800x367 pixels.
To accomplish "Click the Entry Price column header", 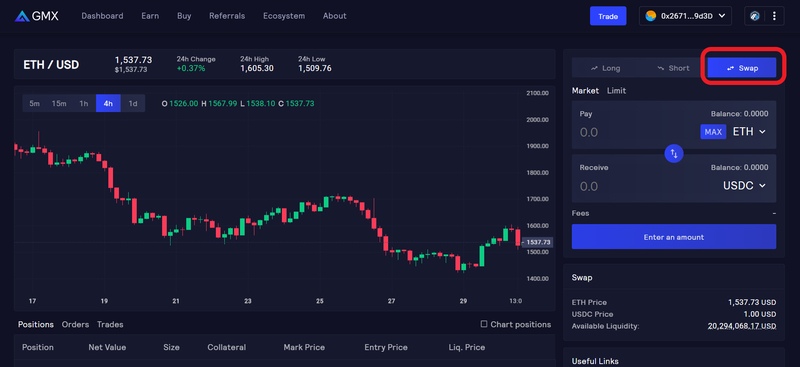I will tap(386, 347).
